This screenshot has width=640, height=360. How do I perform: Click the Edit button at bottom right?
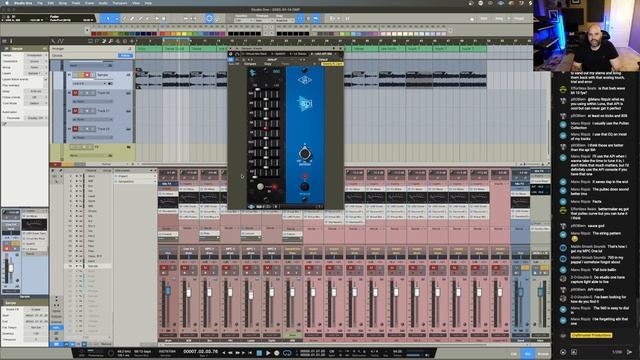[x=514, y=354]
